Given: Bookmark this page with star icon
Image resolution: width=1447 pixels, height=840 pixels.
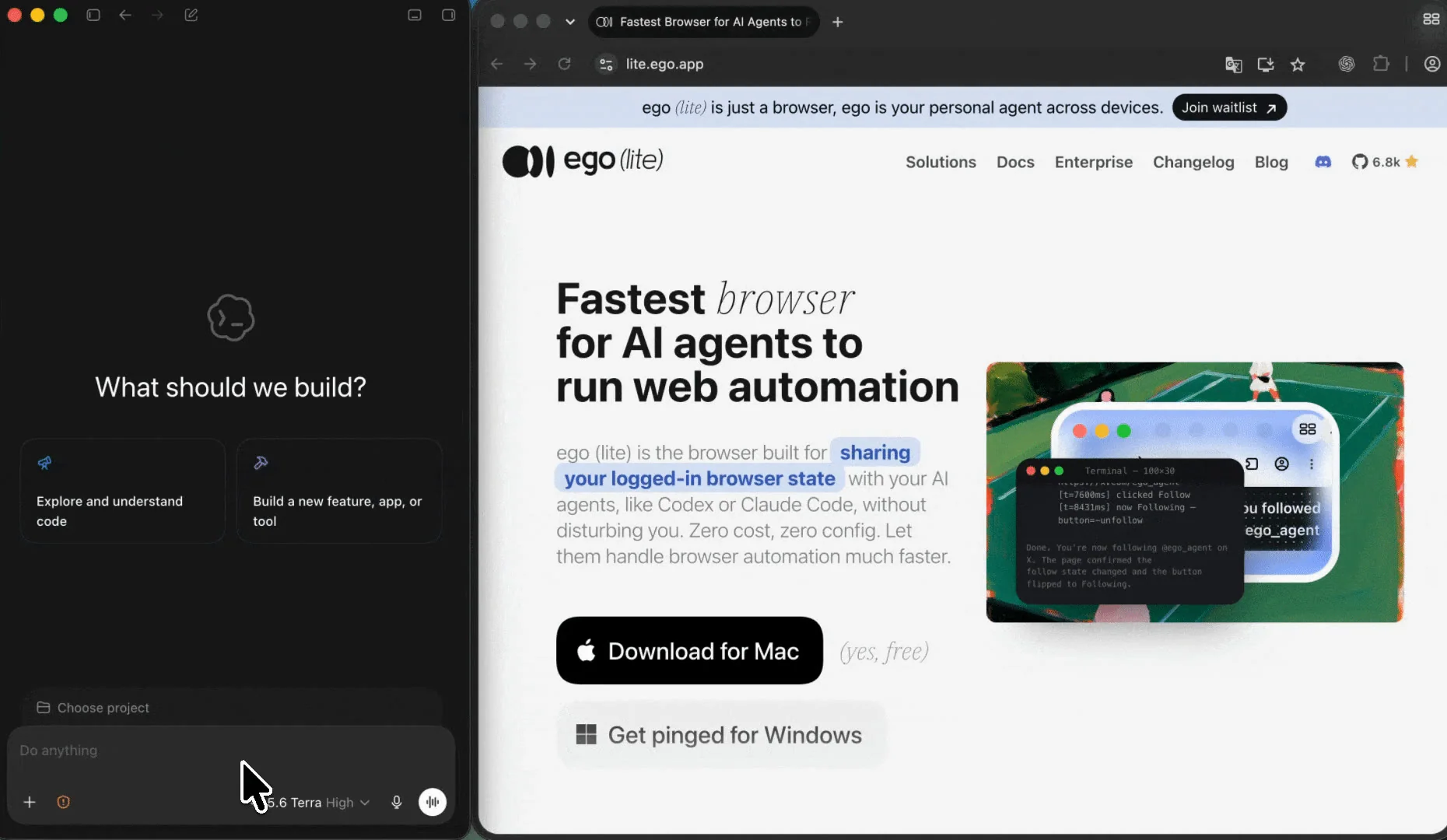Looking at the screenshot, I should (x=1298, y=65).
